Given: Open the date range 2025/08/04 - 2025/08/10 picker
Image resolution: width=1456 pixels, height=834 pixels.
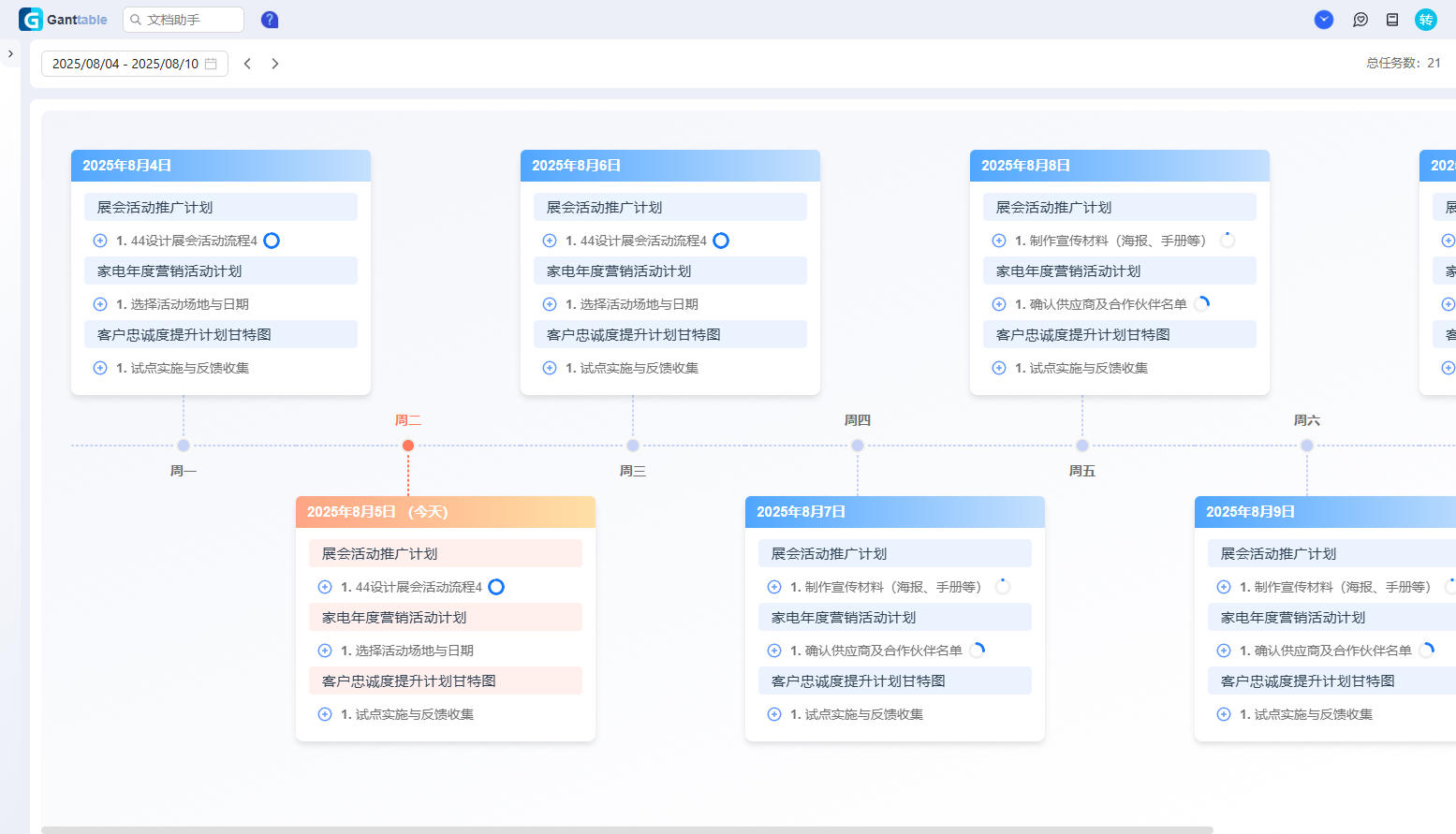Looking at the screenshot, I should tap(135, 64).
